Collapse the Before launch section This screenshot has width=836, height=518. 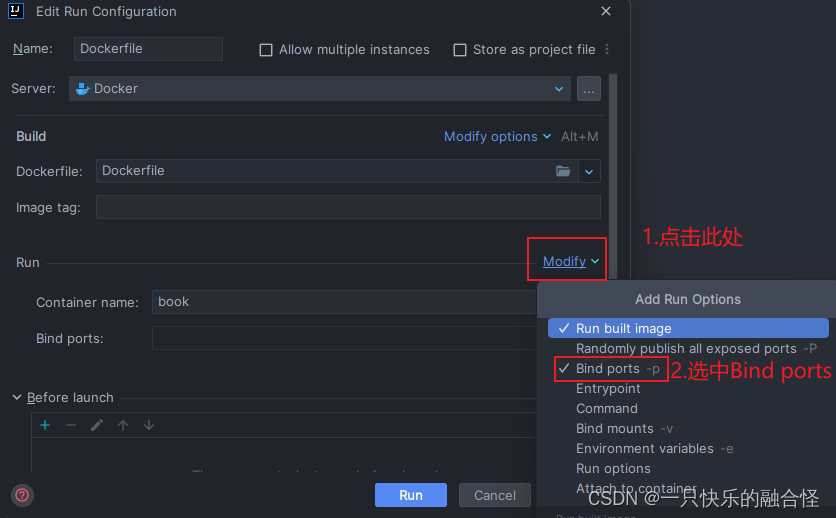tap(17, 398)
